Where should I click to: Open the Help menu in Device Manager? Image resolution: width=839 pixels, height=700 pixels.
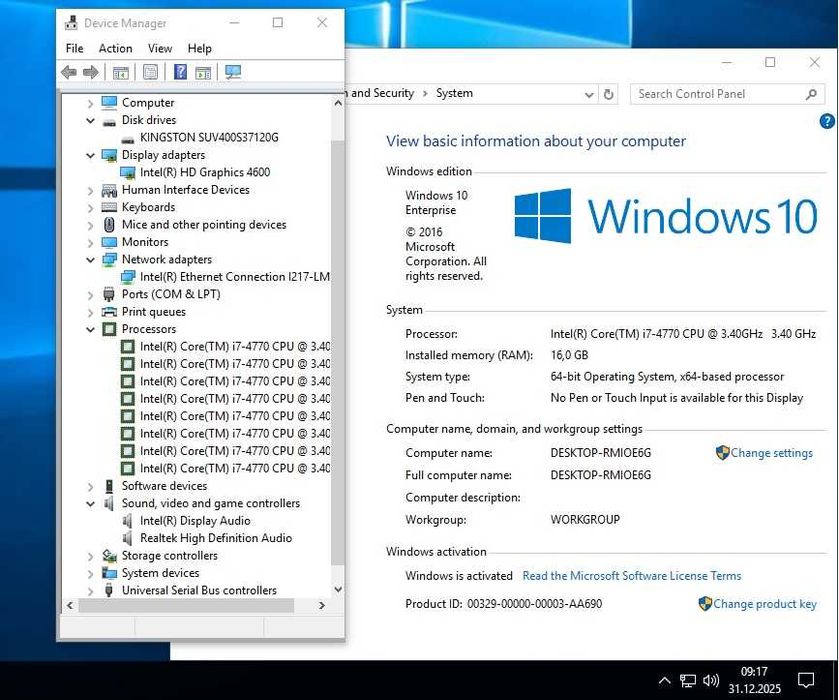199,48
